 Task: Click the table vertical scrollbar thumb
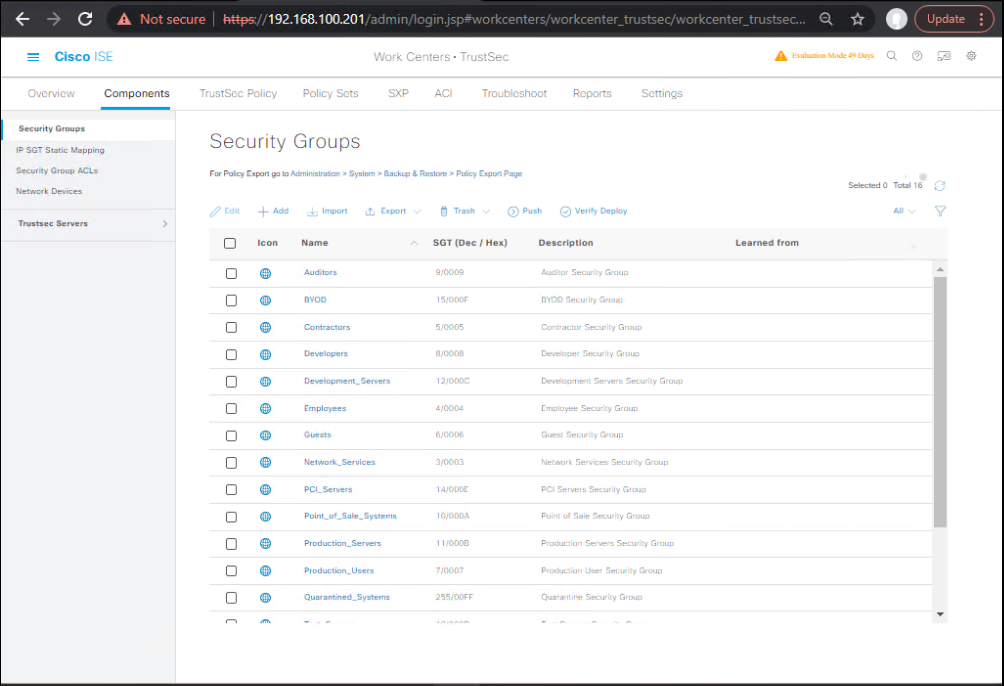pyautogui.click(x=940, y=402)
